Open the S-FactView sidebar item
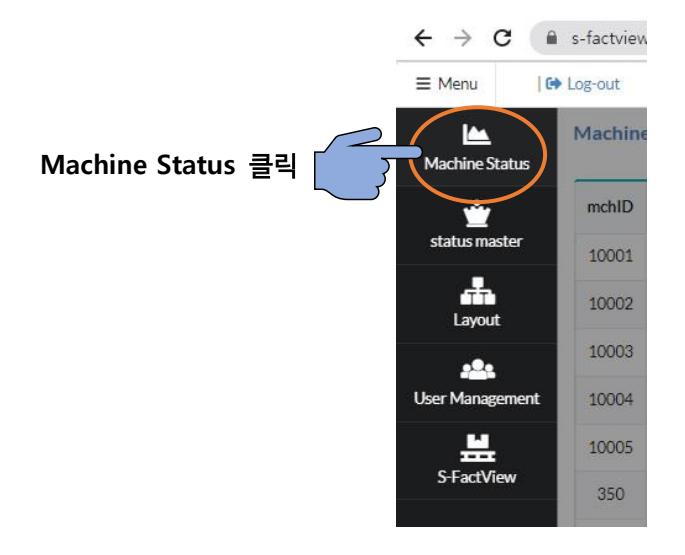This screenshot has height=555, width=685. click(x=476, y=460)
